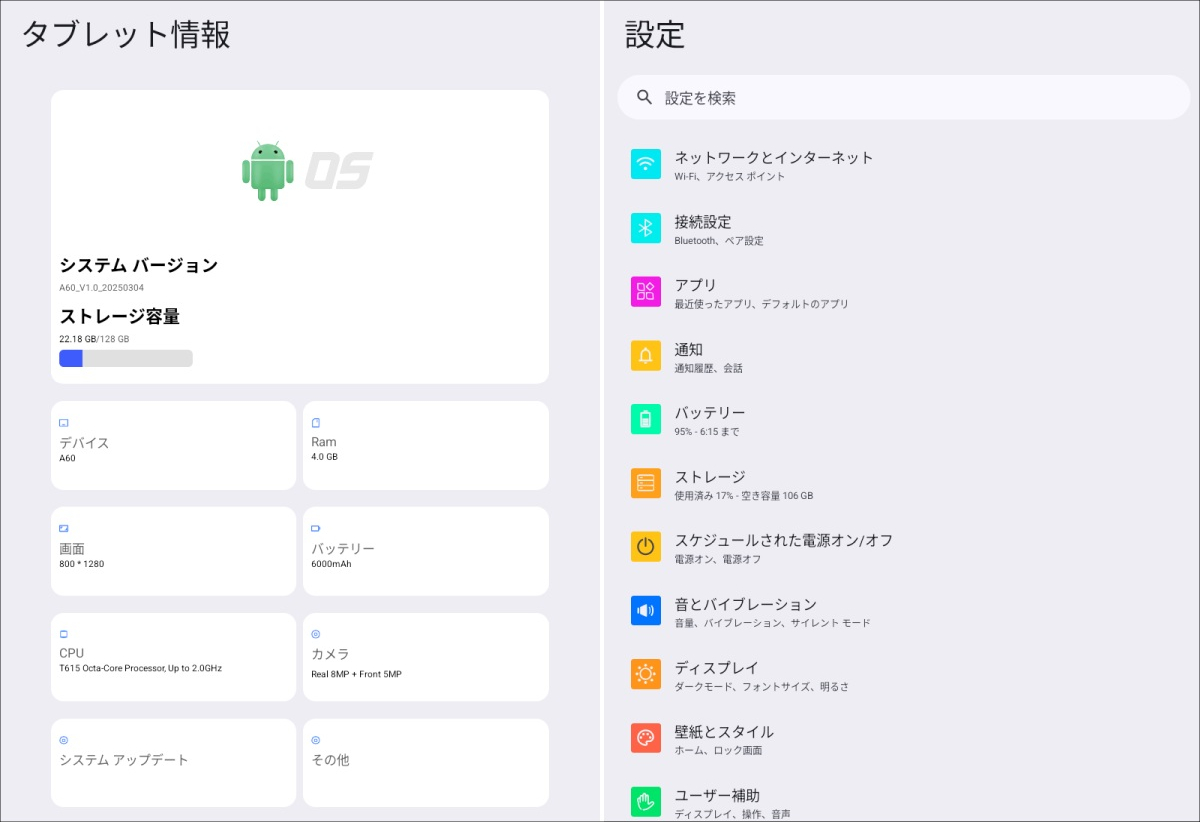Open app settings via the アプリ icon
This screenshot has width=1200, height=822.
tap(645, 291)
